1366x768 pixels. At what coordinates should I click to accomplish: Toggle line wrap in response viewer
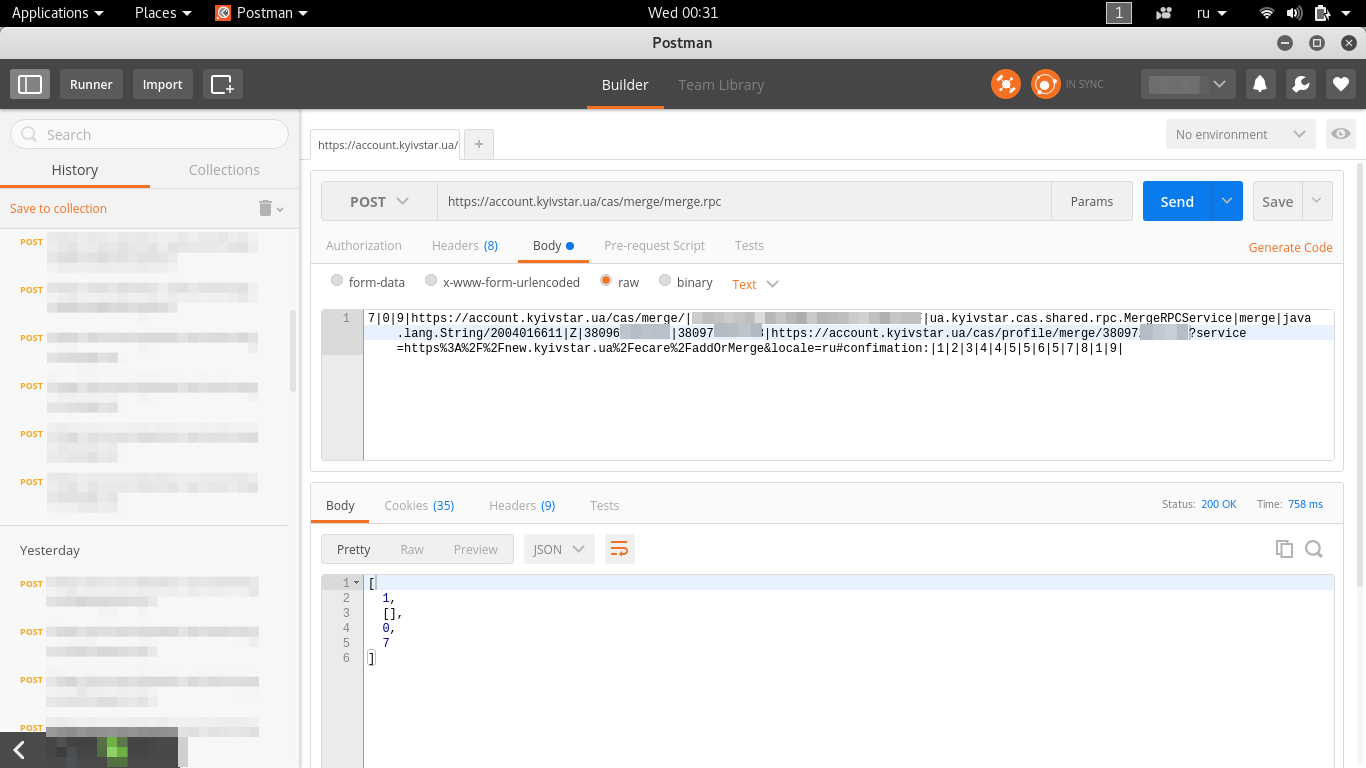coord(619,549)
